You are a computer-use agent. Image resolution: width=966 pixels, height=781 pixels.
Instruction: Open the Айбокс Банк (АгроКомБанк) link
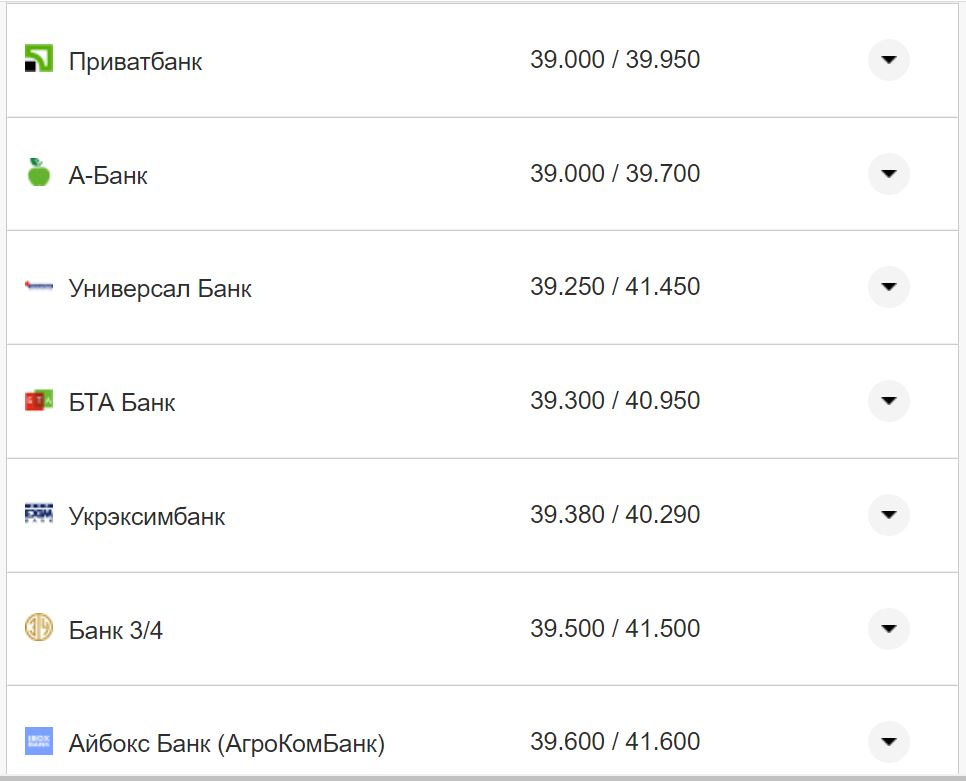click(226, 744)
